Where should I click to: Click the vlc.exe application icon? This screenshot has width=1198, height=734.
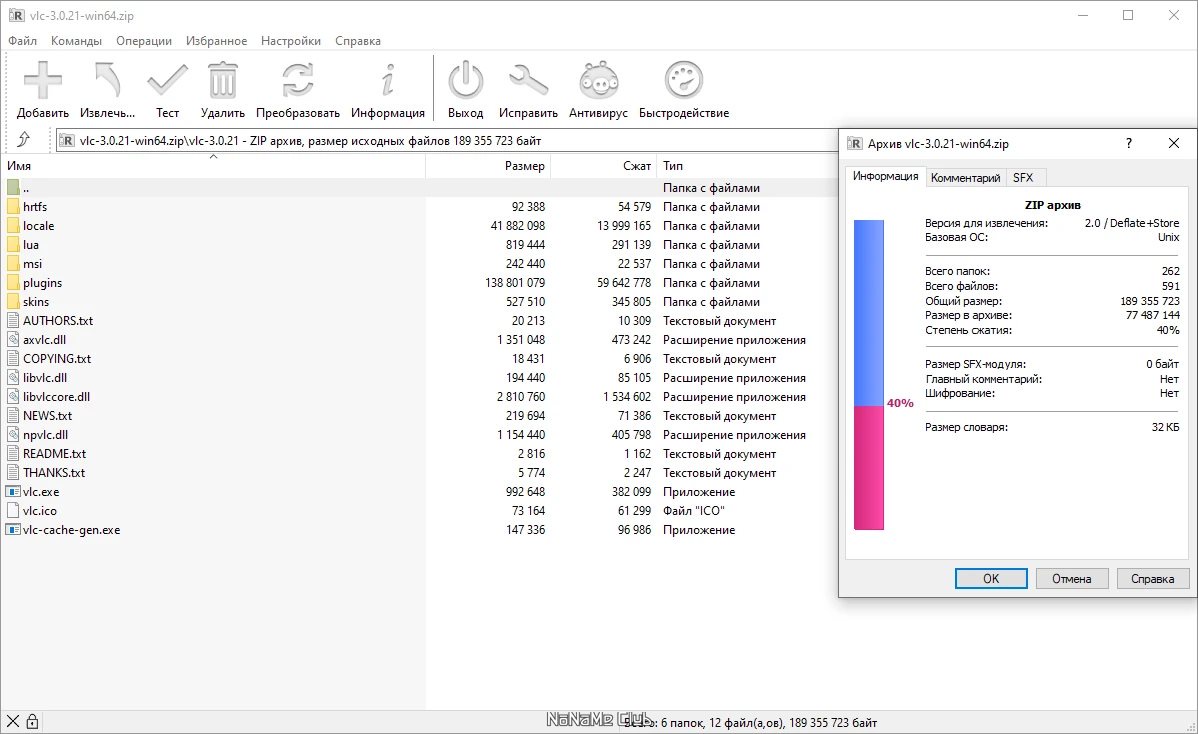click(13, 492)
